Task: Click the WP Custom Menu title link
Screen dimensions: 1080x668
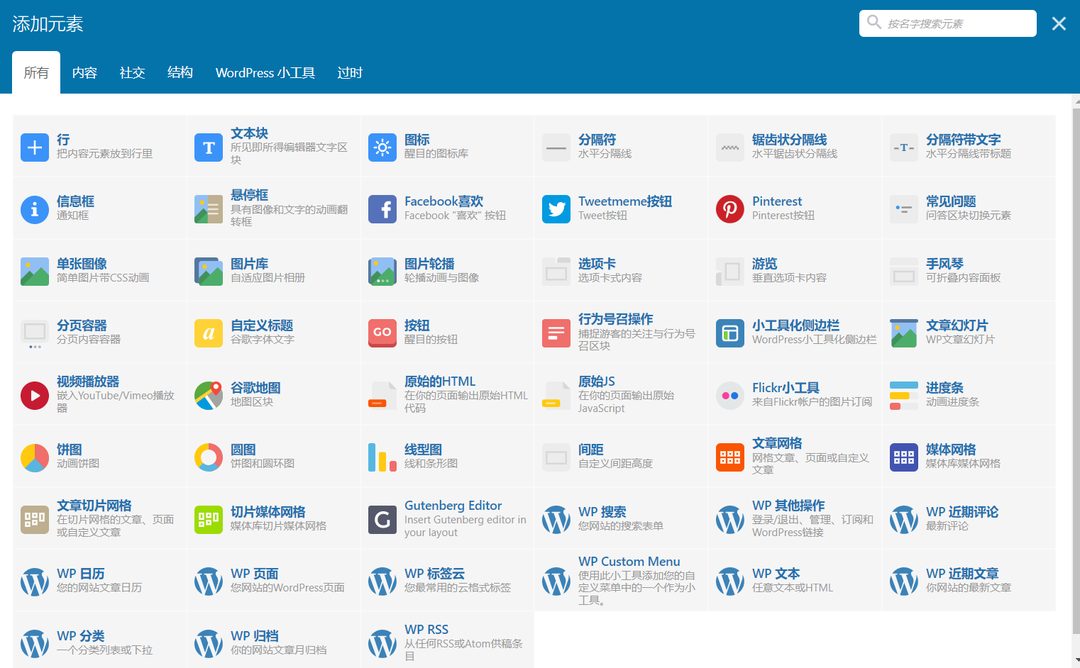Action: tap(628, 561)
